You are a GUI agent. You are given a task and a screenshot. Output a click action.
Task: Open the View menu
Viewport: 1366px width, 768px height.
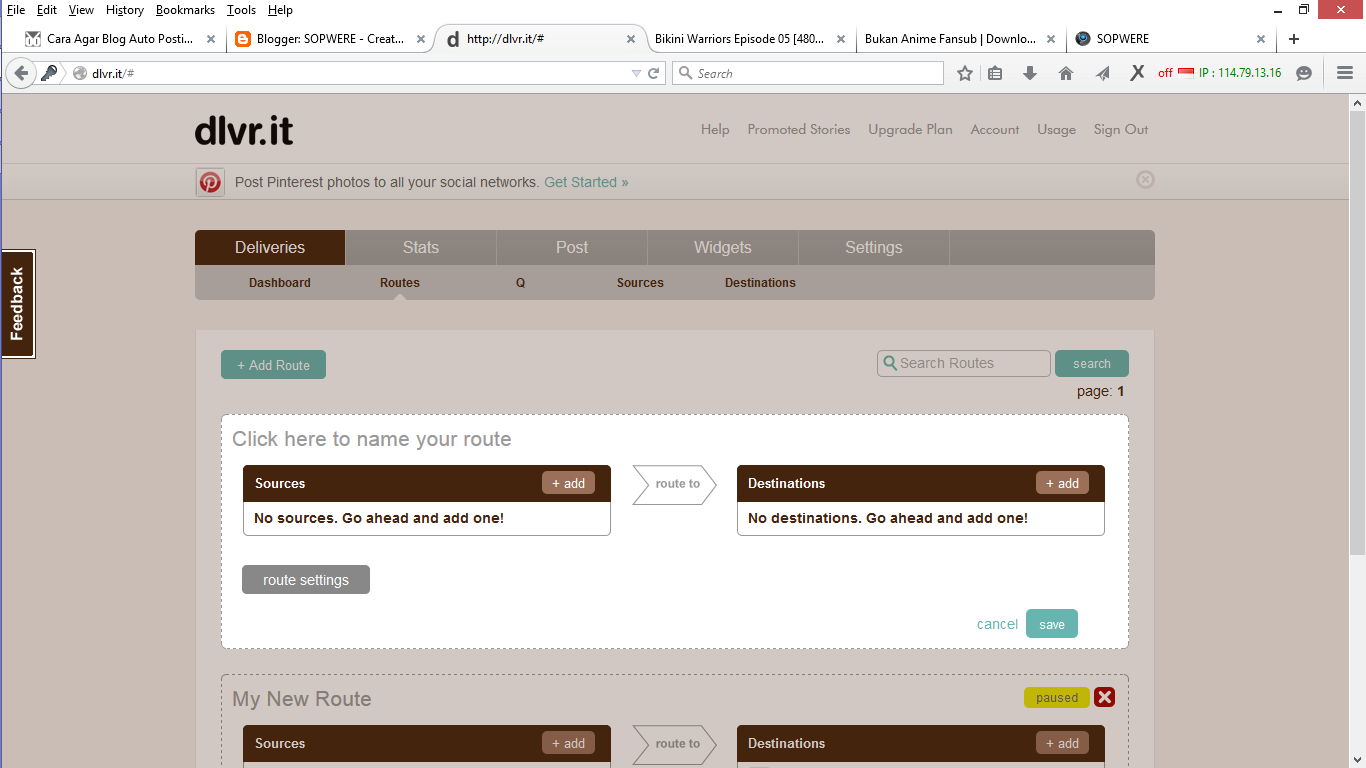(81, 9)
